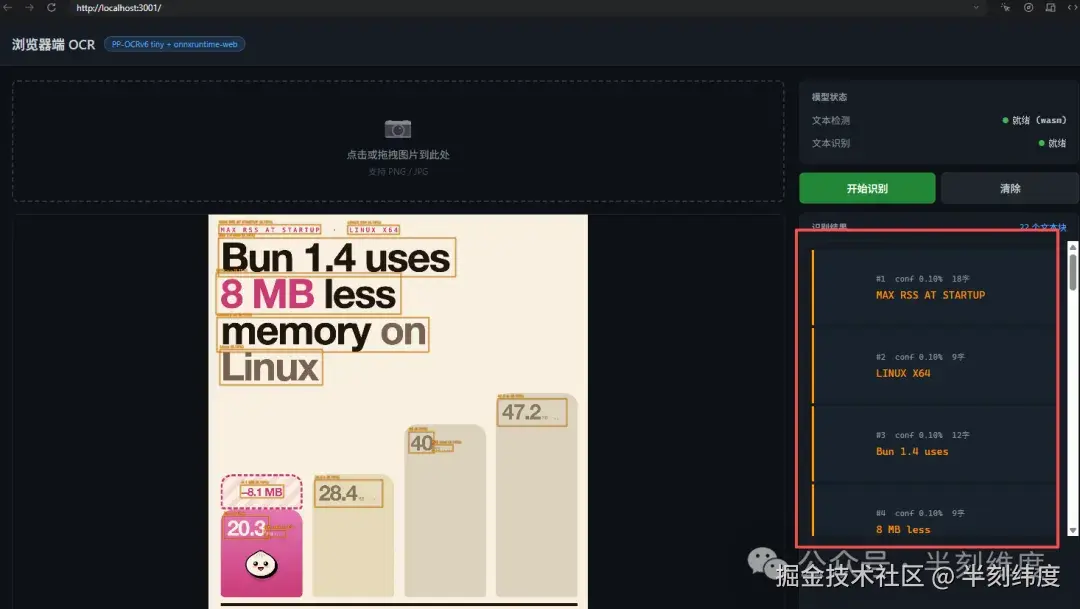The height and width of the screenshot is (609, 1080).
Task: Click detected box 'Linux' in image
Action: [x=271, y=367]
